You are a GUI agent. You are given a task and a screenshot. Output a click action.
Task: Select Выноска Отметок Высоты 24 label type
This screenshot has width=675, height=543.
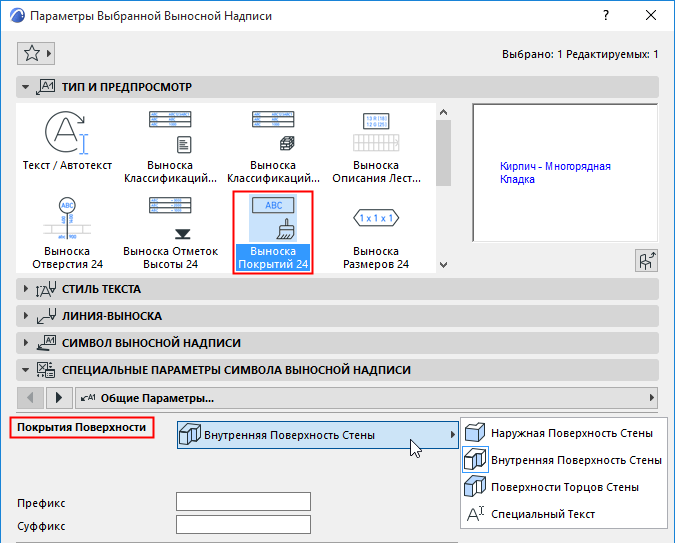[x=170, y=233]
